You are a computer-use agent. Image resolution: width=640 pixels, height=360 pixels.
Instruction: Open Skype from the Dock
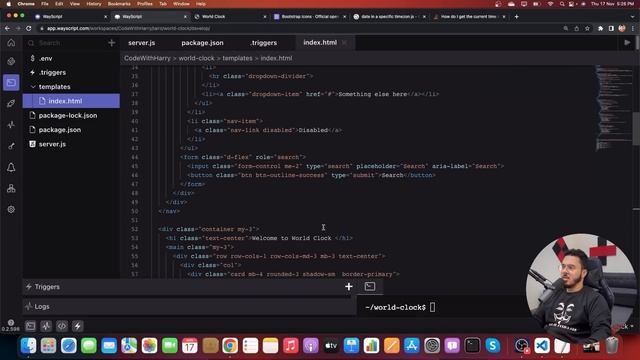click(x=493, y=346)
